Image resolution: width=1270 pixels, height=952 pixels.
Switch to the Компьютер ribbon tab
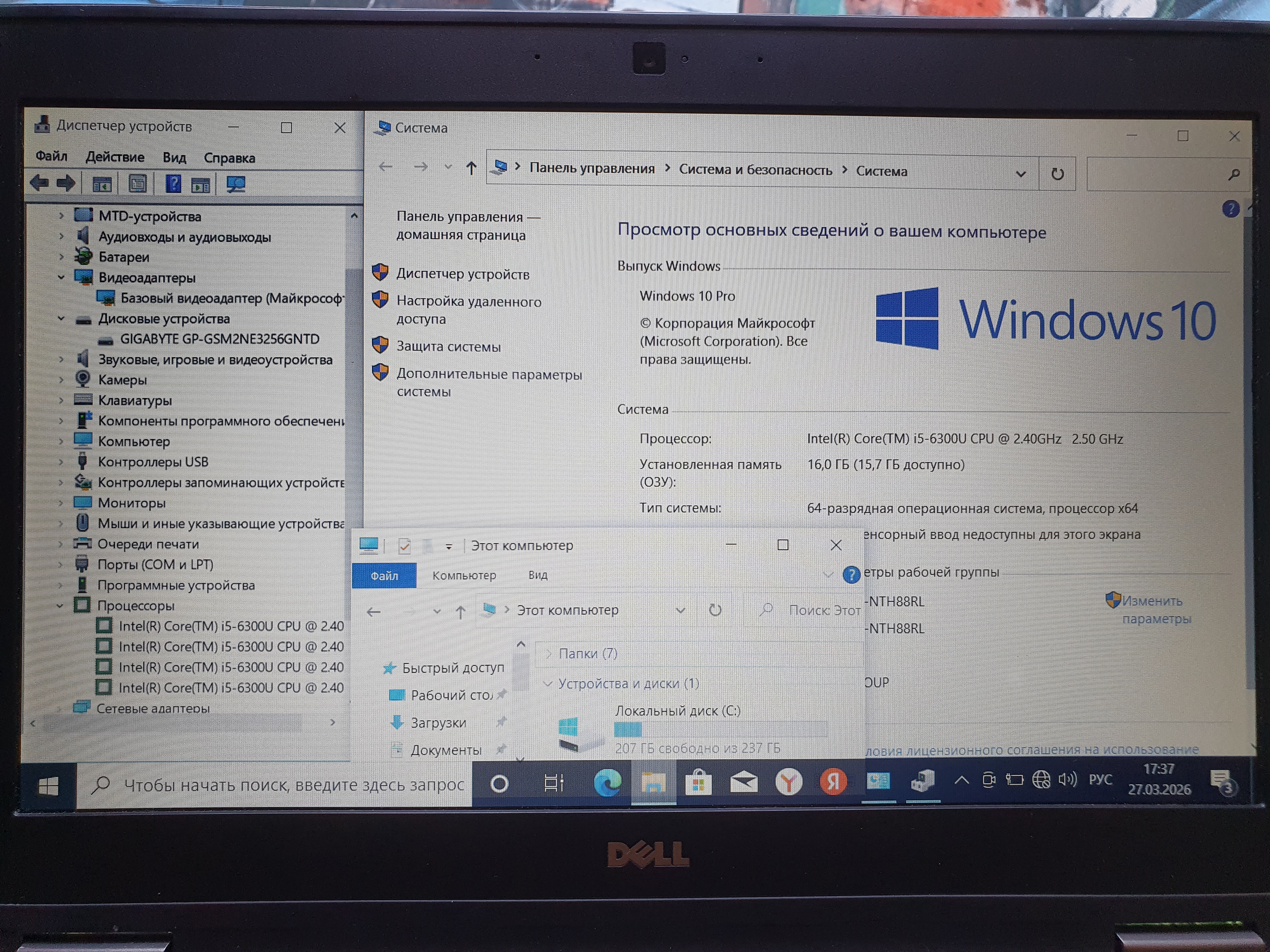click(x=464, y=575)
